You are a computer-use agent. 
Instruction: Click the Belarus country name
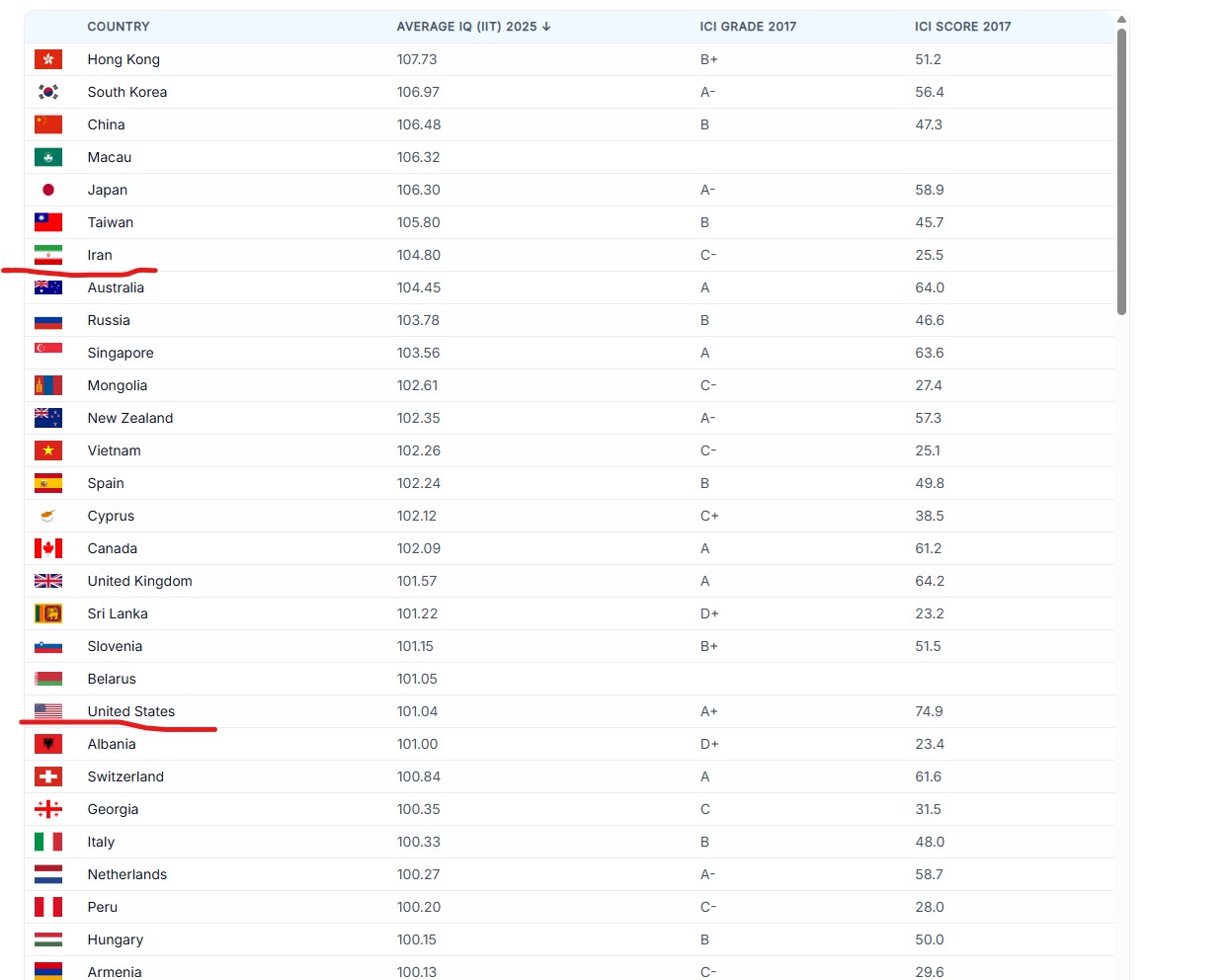tap(112, 679)
